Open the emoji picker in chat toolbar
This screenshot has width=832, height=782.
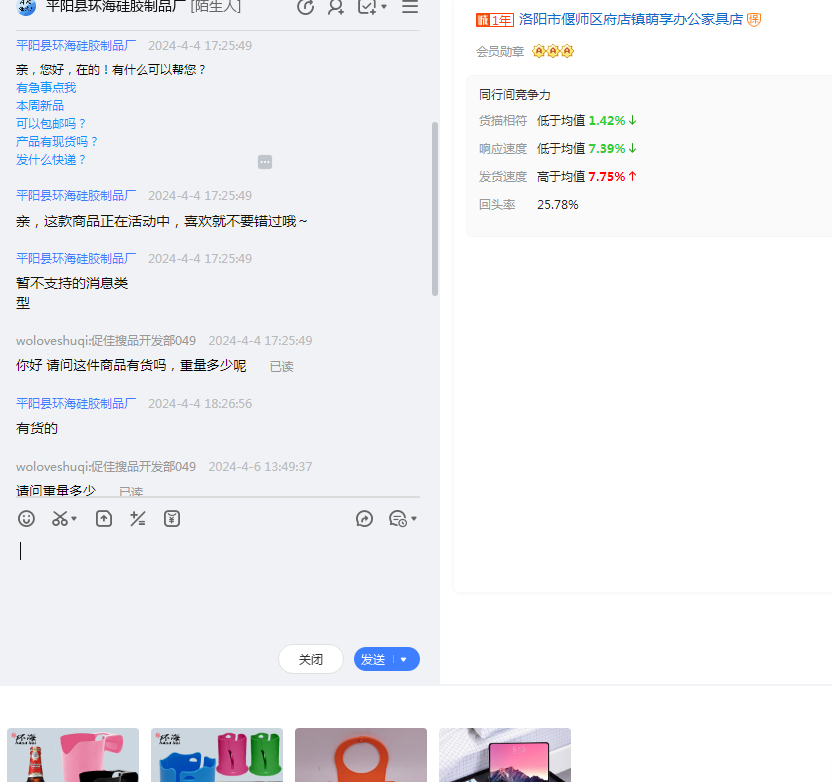coord(27,518)
